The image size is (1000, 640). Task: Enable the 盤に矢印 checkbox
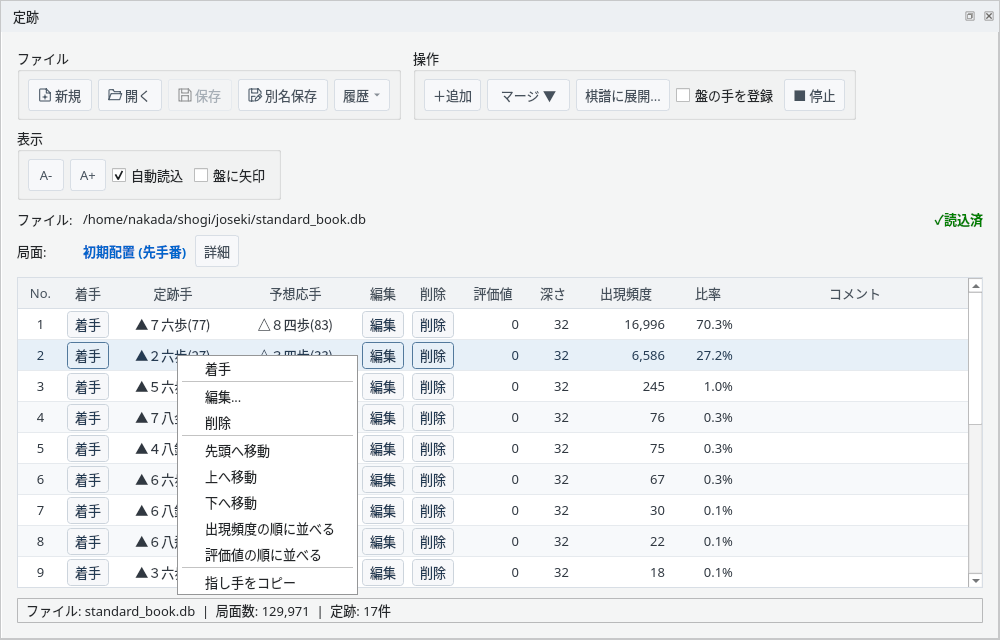coord(201,175)
